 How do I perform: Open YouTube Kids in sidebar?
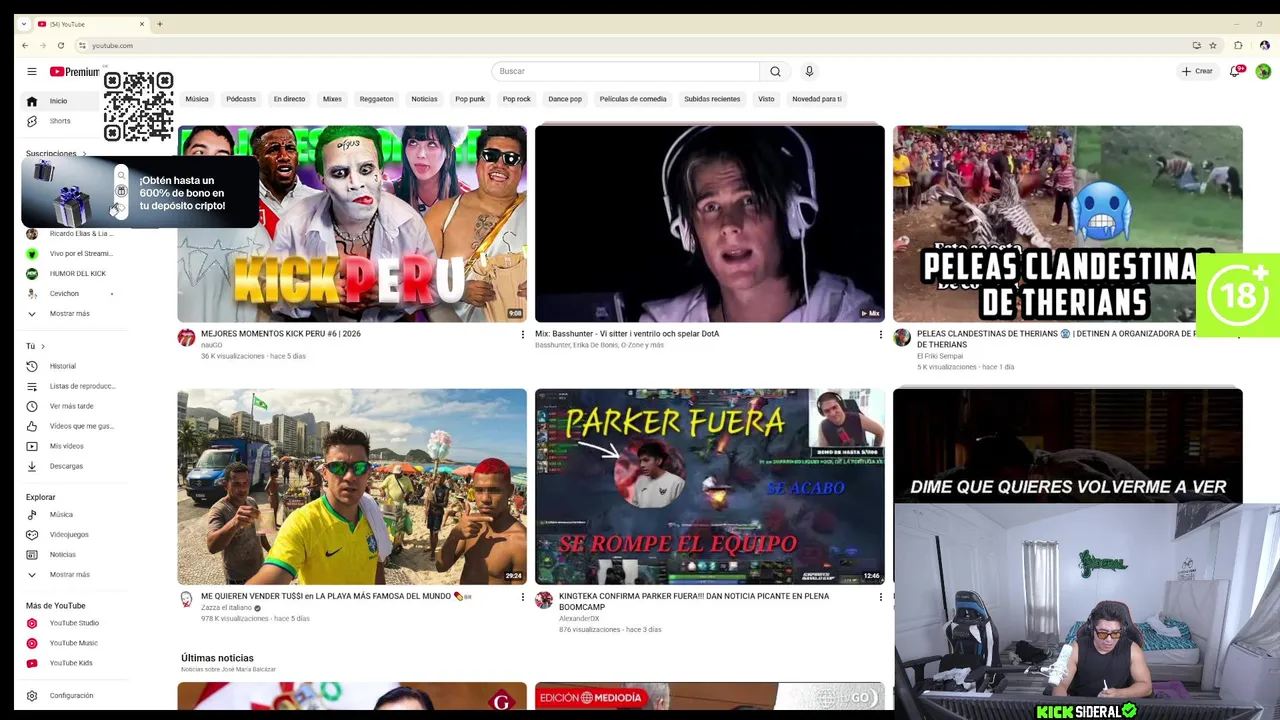(x=70, y=663)
